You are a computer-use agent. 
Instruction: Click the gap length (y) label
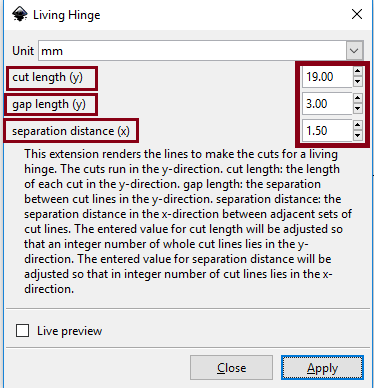49,104
